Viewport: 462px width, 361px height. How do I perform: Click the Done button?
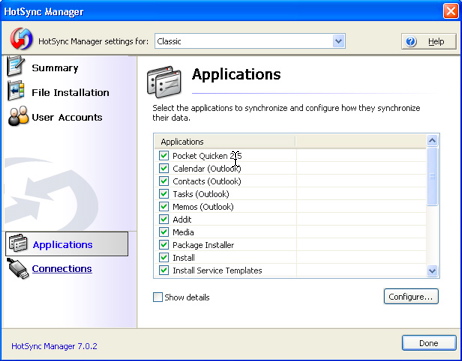coord(429,343)
